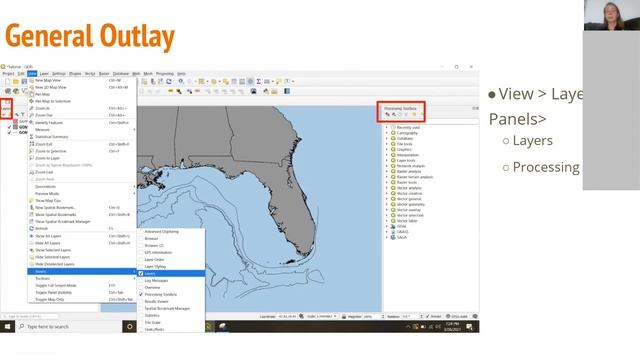
Task: Click the New Project toolbar icon
Action: [8, 82]
